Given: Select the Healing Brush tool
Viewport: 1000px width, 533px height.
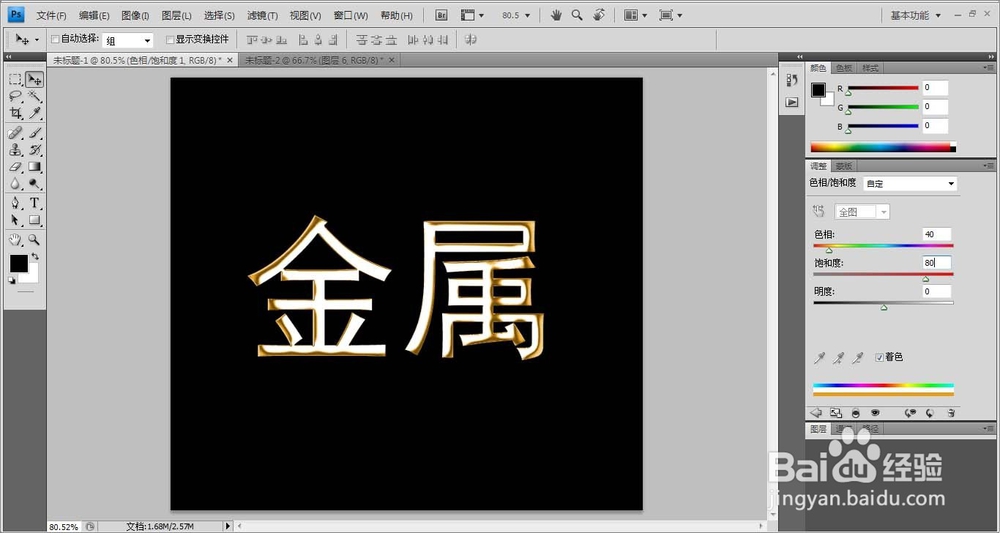Looking at the screenshot, I should [15, 133].
